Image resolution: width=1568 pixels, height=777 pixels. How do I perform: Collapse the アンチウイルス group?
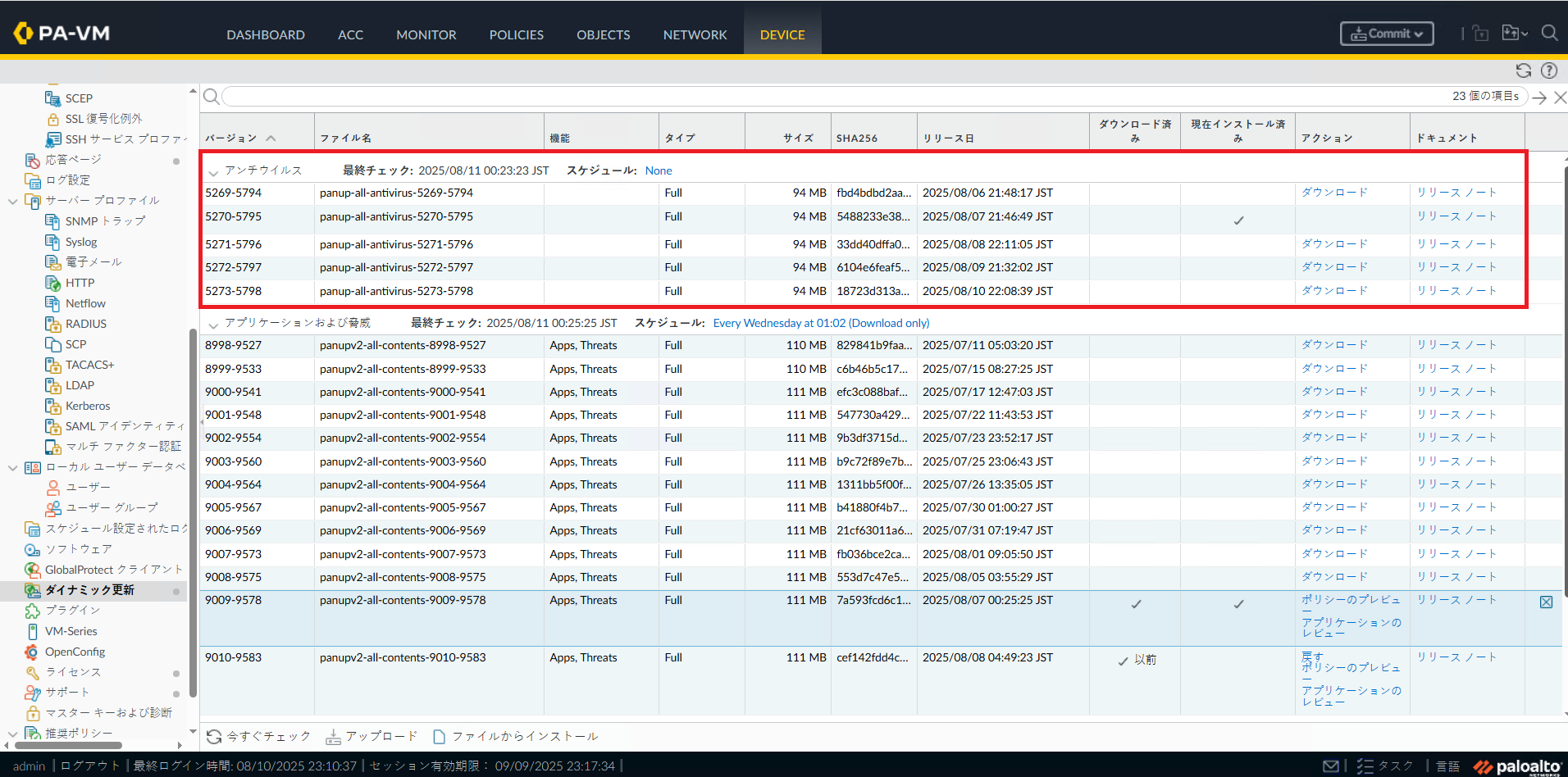213,172
